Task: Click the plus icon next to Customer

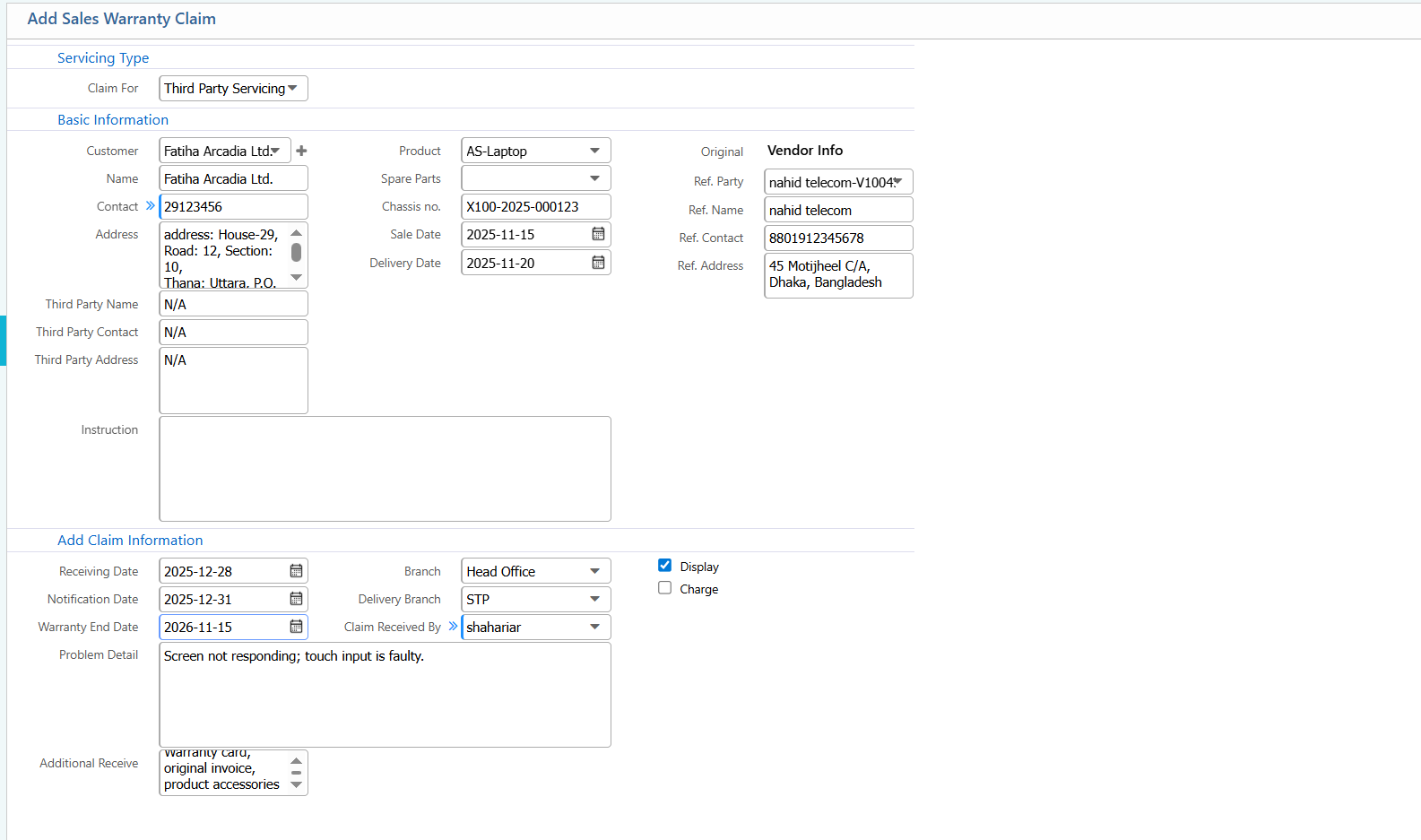Action: [x=301, y=151]
